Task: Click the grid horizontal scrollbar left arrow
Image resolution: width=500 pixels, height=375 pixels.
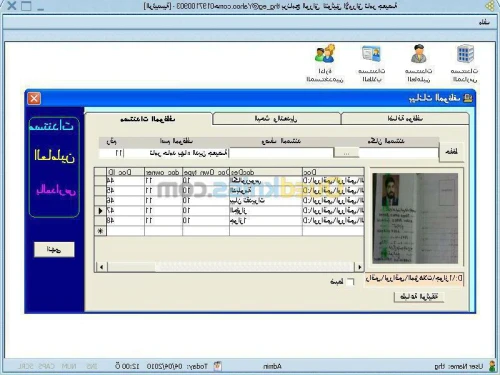Action: click(101, 267)
